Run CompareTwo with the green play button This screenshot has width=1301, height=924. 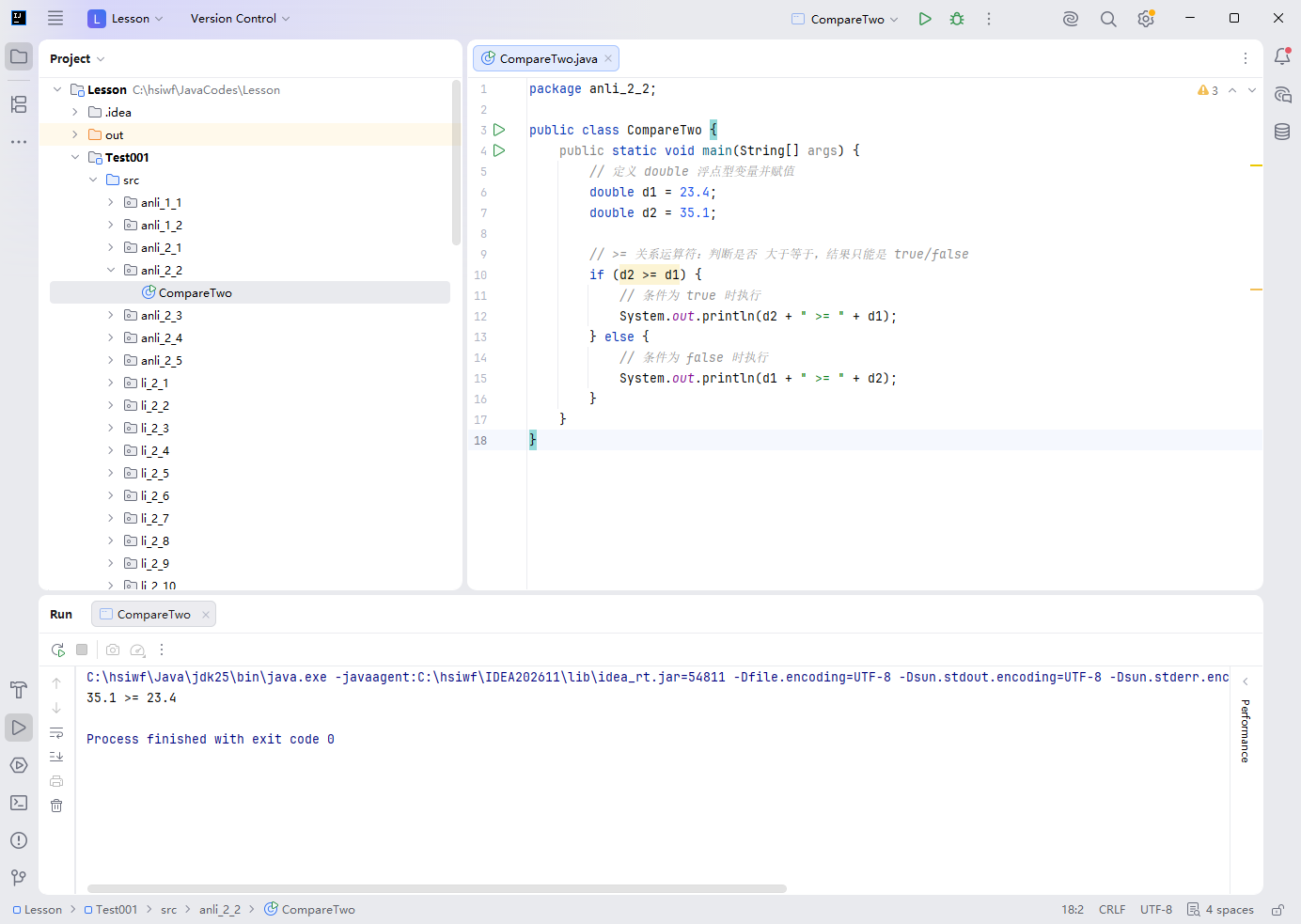925,19
